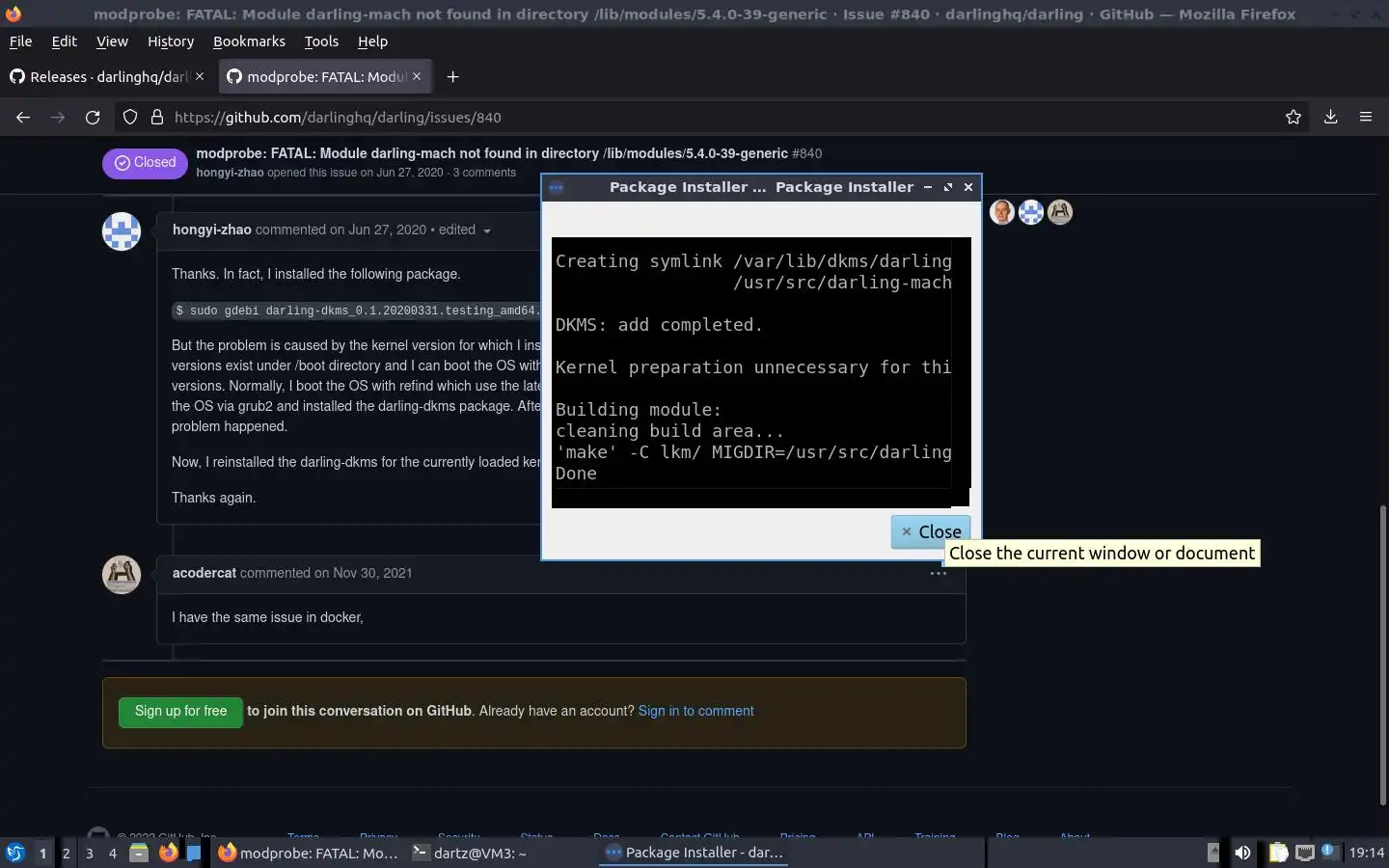Image resolution: width=1389 pixels, height=868 pixels.
Task: Reload the current GitHub page
Action: point(93,118)
